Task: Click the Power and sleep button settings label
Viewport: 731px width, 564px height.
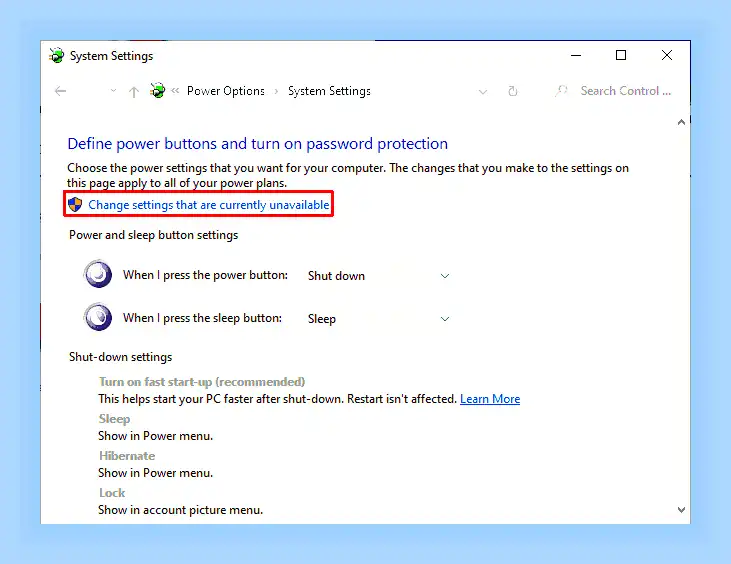Action: click(153, 235)
